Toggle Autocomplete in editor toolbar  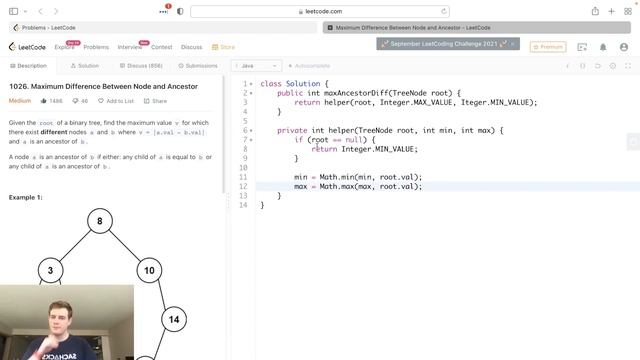[309, 66]
